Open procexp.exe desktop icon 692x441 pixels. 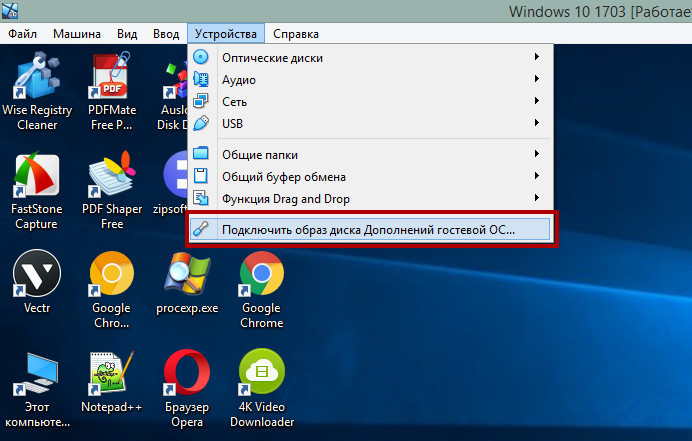point(187,283)
